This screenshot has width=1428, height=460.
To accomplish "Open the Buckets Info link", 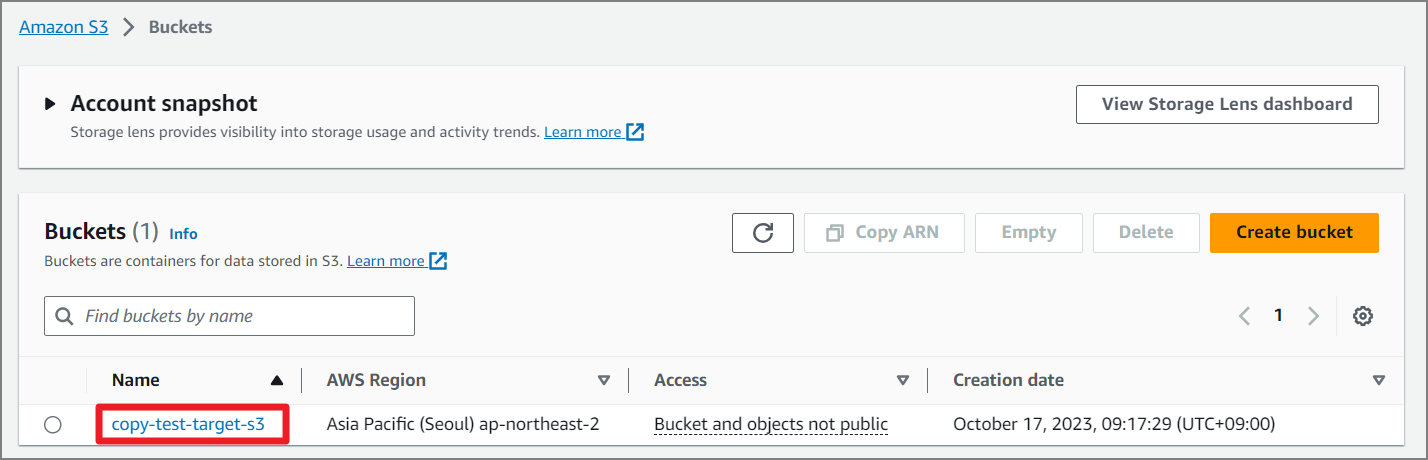I will (183, 234).
